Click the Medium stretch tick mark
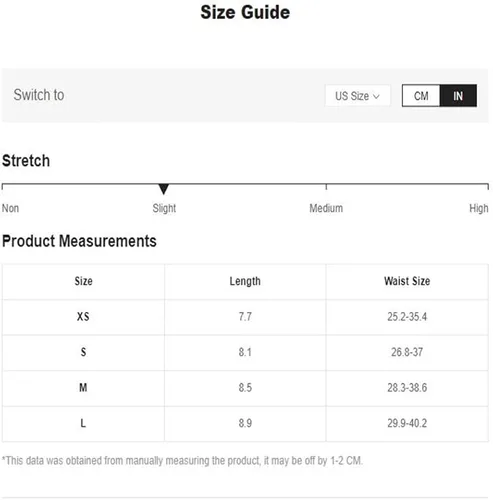The width and height of the screenshot is (493, 500). tap(326, 187)
